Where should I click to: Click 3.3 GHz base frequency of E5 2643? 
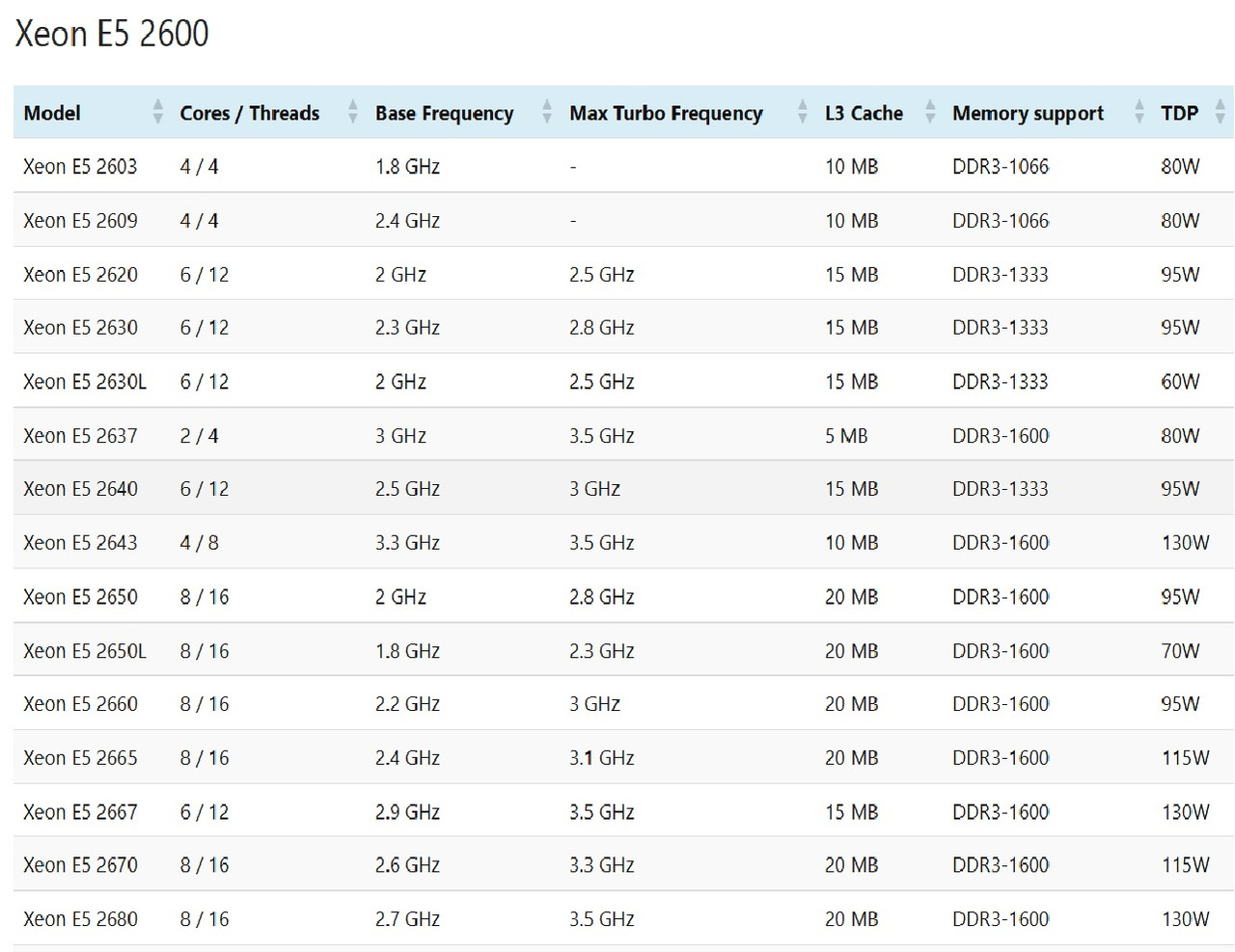click(x=407, y=542)
